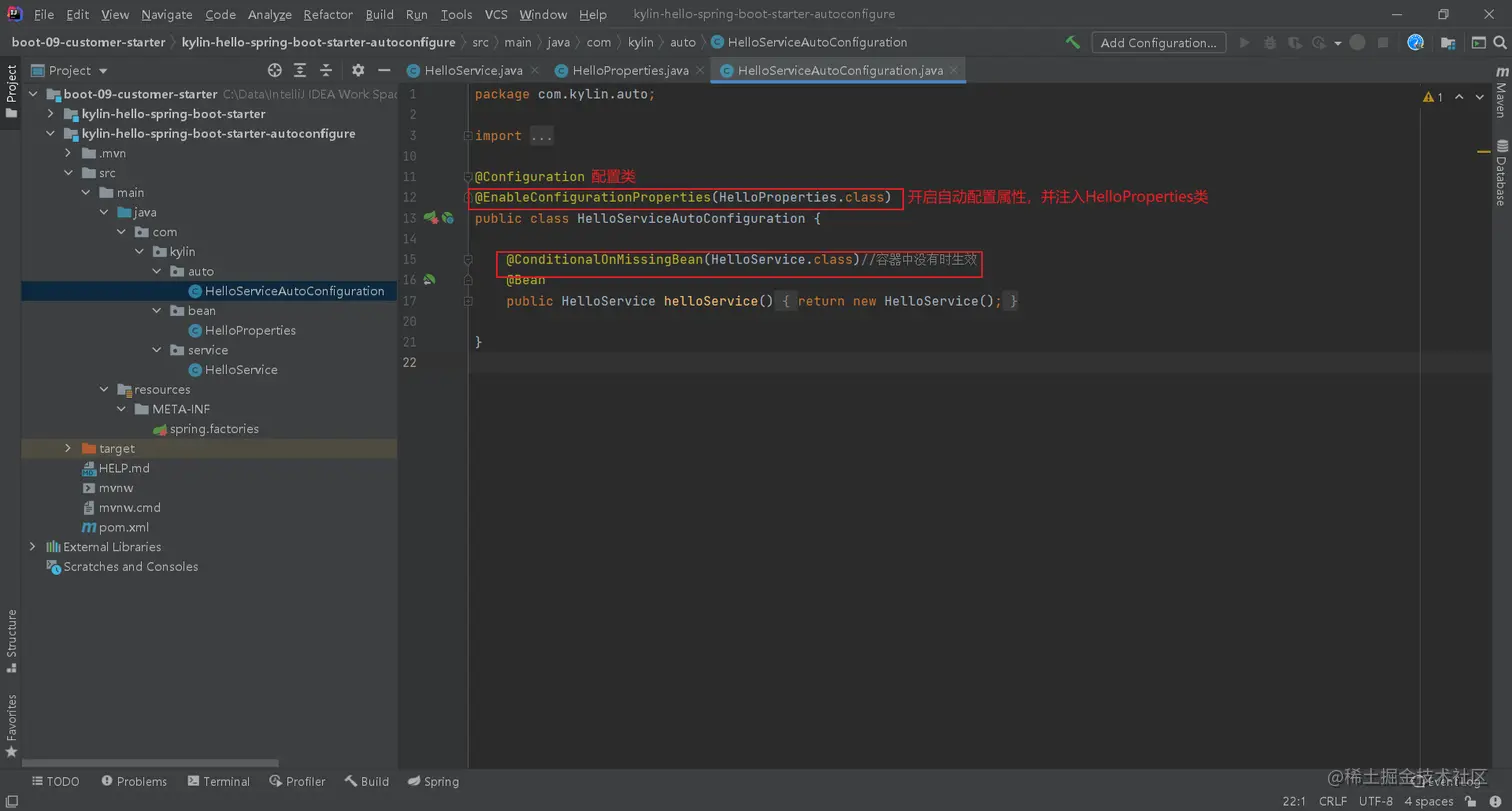The height and width of the screenshot is (811, 1512).
Task: Click the 22:1 caret position indicator
Action: pyautogui.click(x=1293, y=801)
